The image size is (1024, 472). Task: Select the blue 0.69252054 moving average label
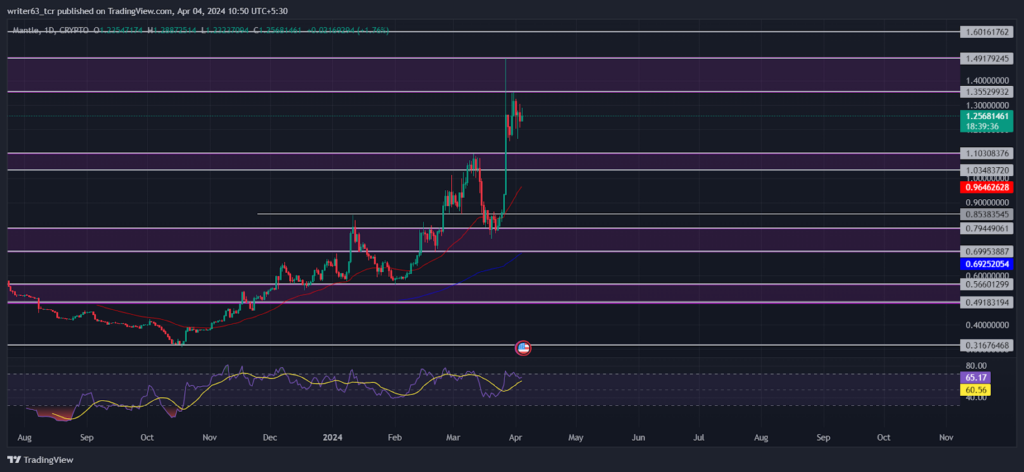click(985, 264)
